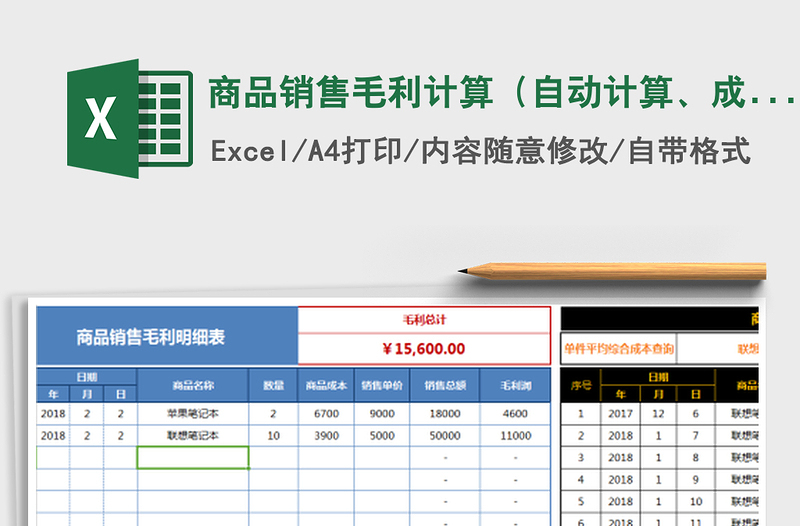Image resolution: width=800 pixels, height=526 pixels.
Task: Click the 毛利润 column header
Action: (x=515, y=386)
